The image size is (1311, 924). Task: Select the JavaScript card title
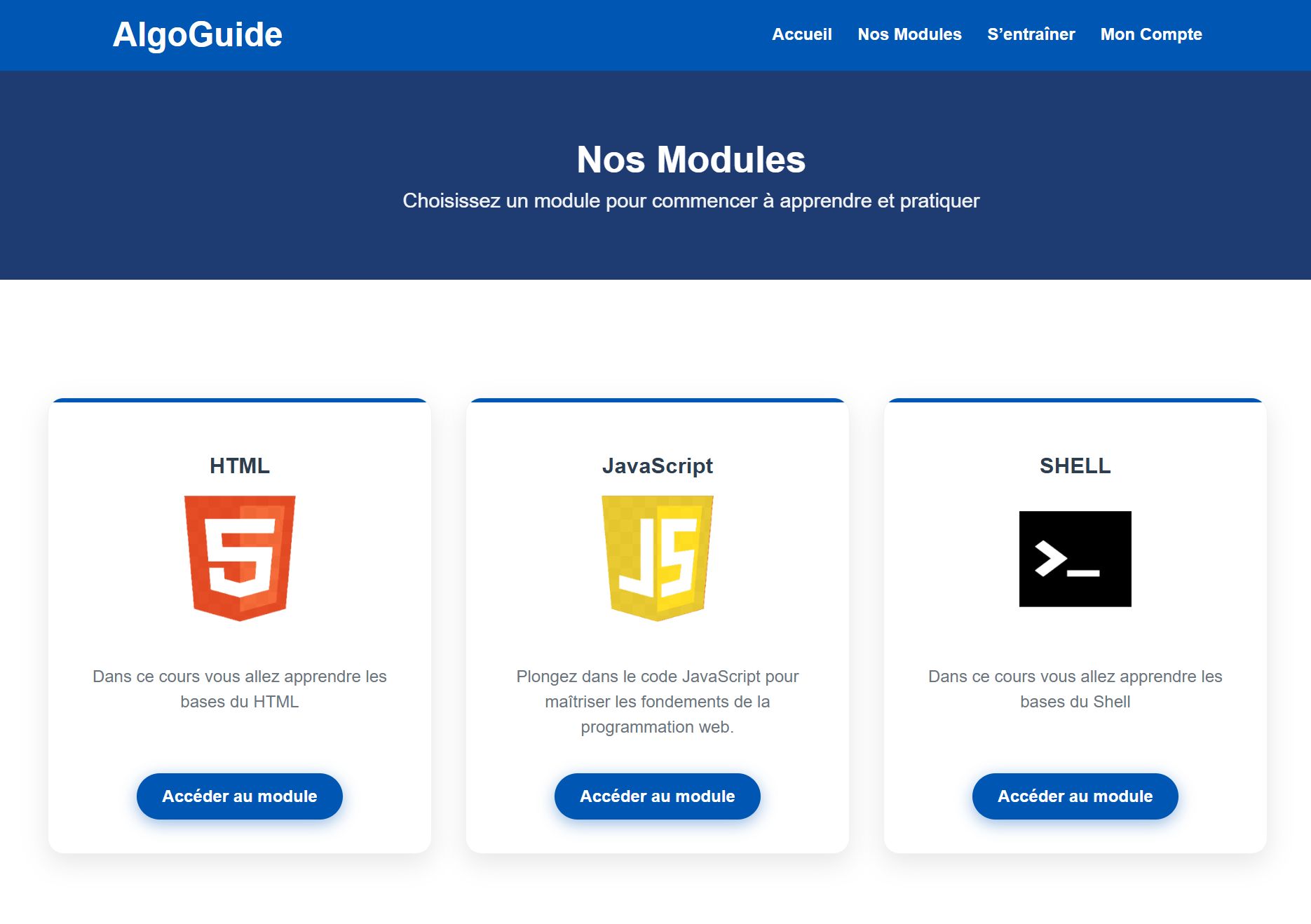tap(658, 466)
